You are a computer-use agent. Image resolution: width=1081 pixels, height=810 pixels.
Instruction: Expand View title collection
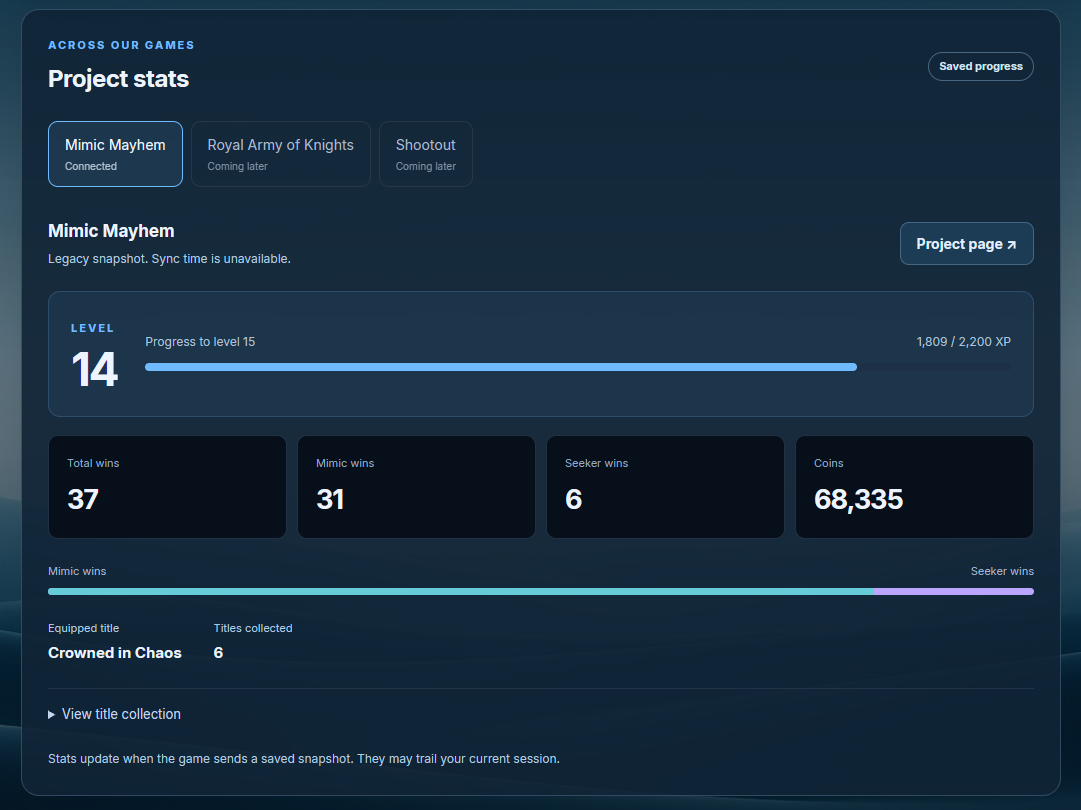click(114, 714)
